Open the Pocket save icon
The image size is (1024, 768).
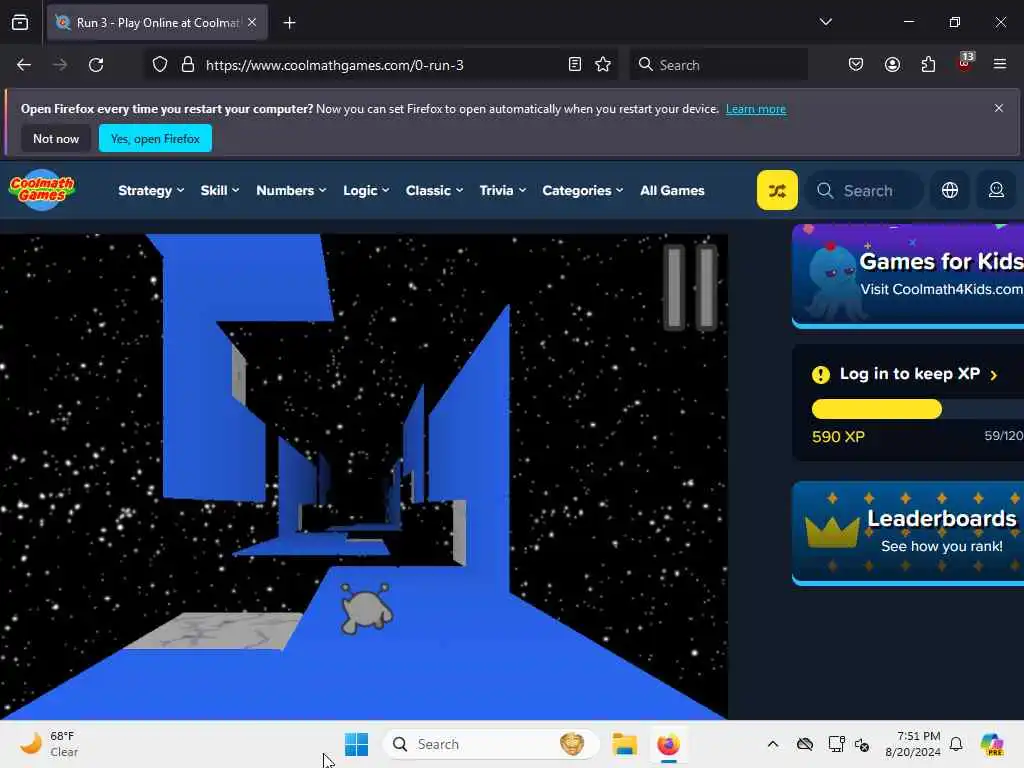click(856, 64)
